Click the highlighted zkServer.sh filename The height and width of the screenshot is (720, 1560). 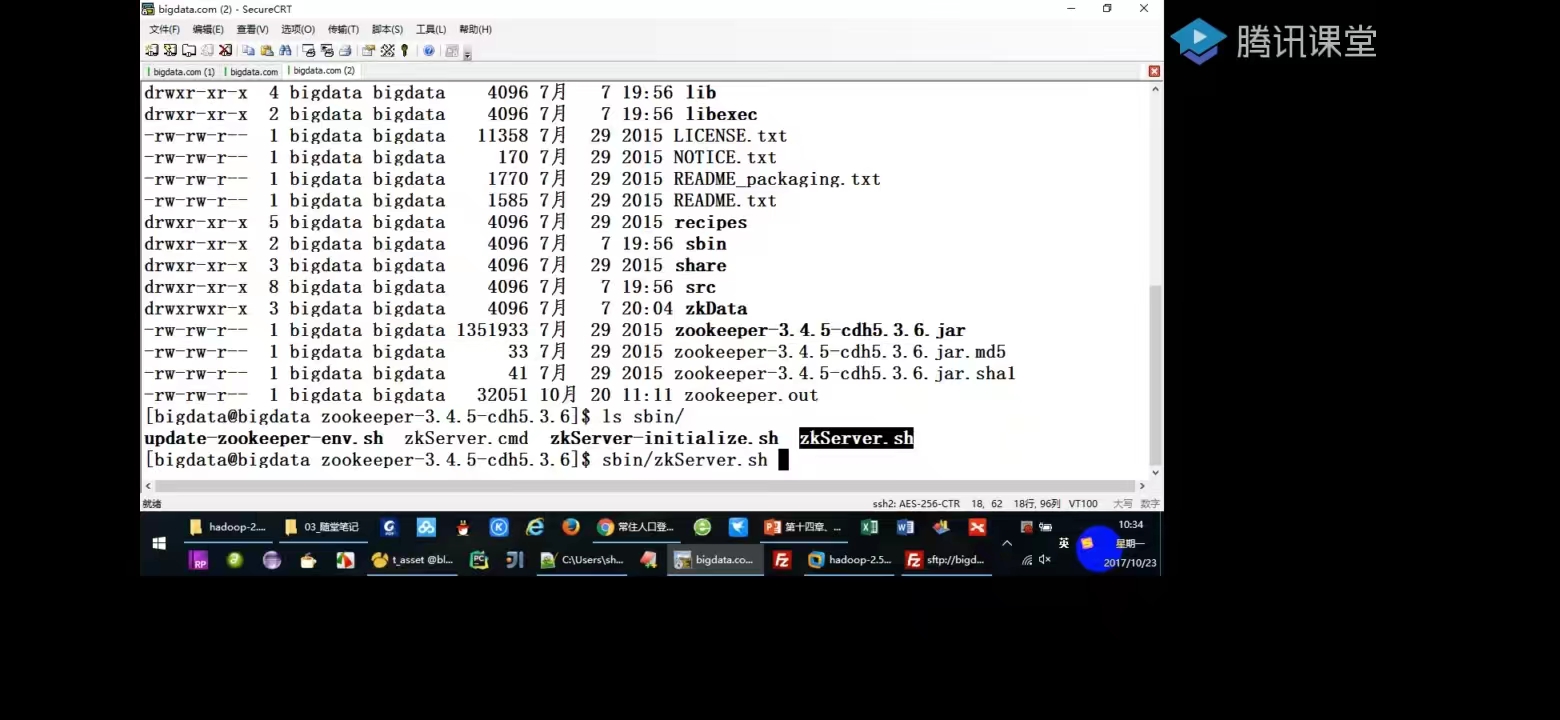point(856,438)
